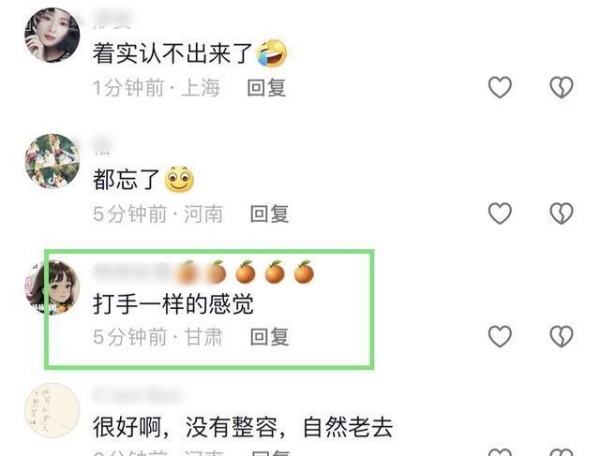
Task: Tap the blurred username with orange emojis
Action: 204,272
